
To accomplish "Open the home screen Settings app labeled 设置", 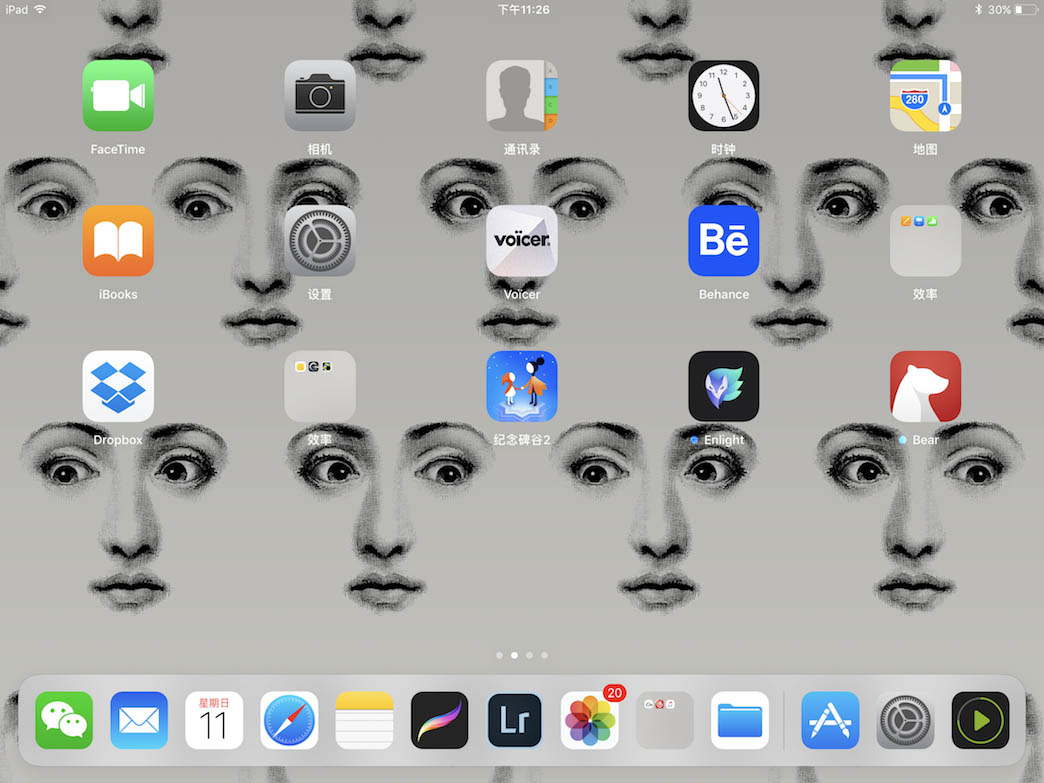I will click(320, 241).
